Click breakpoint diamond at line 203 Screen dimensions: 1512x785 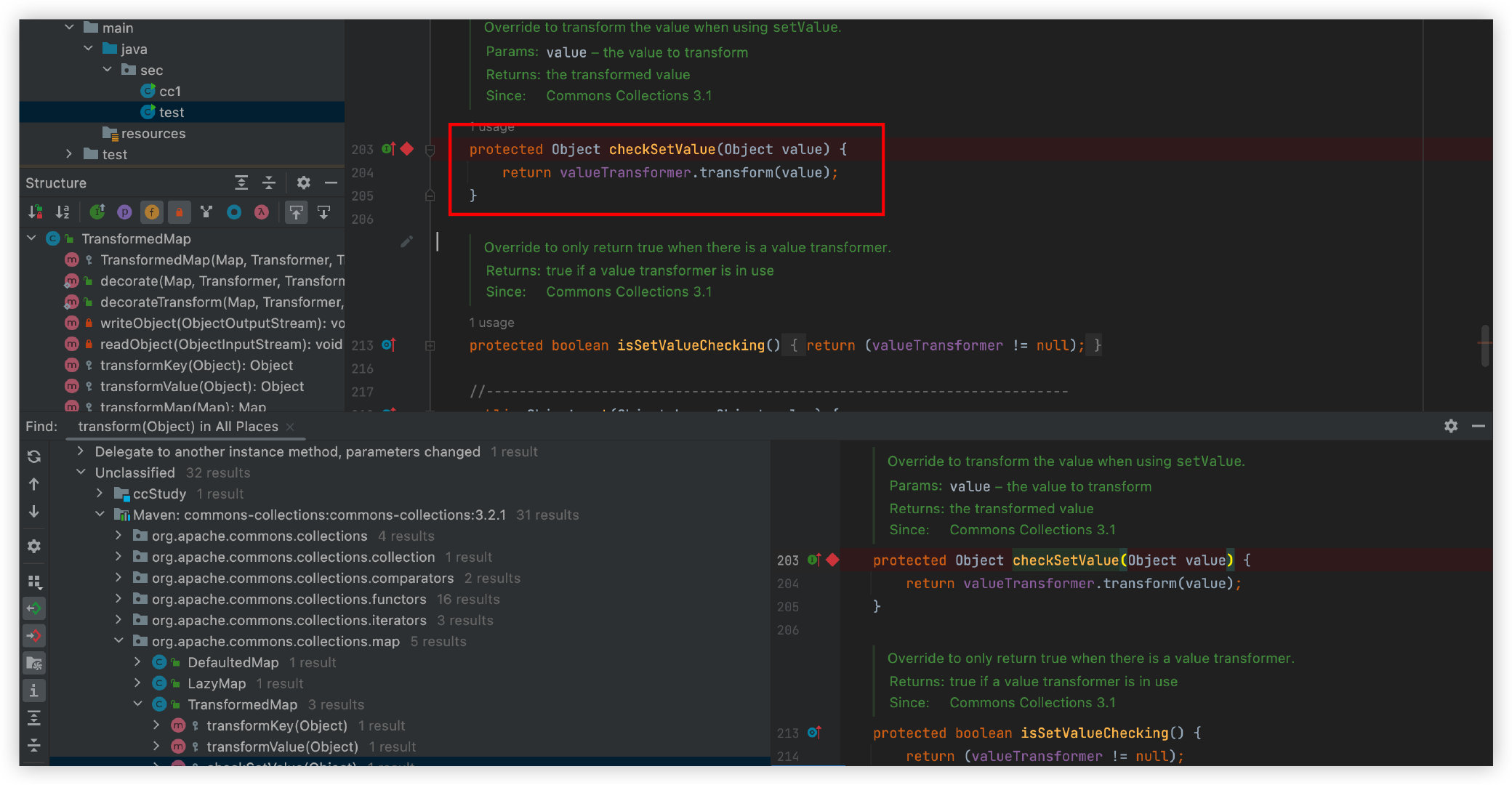point(407,149)
